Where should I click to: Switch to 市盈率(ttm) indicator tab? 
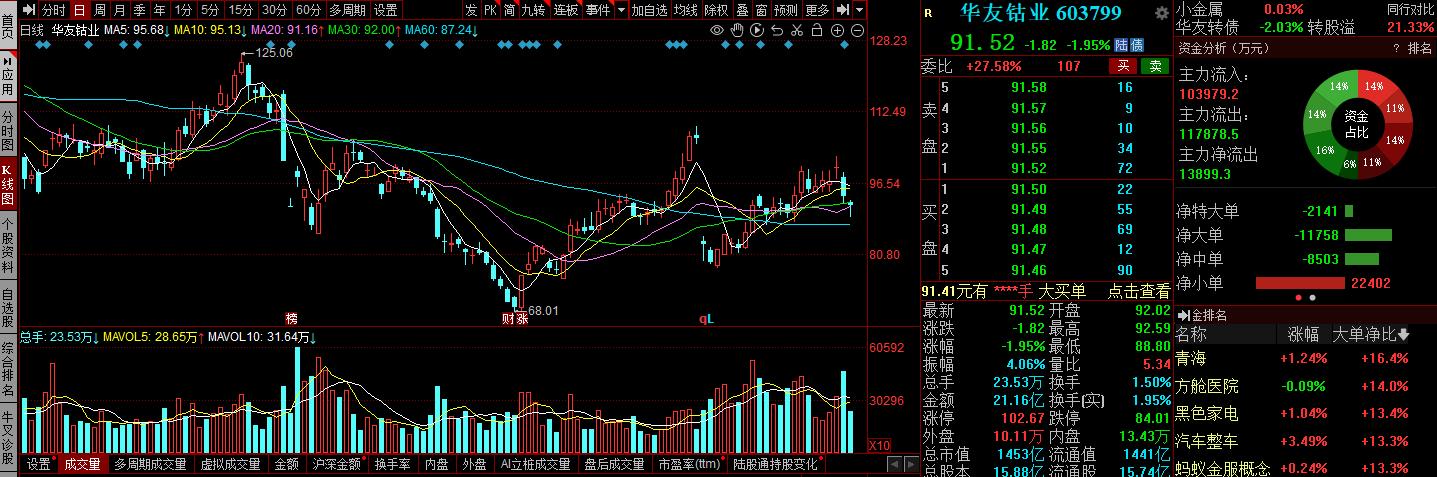(x=689, y=464)
